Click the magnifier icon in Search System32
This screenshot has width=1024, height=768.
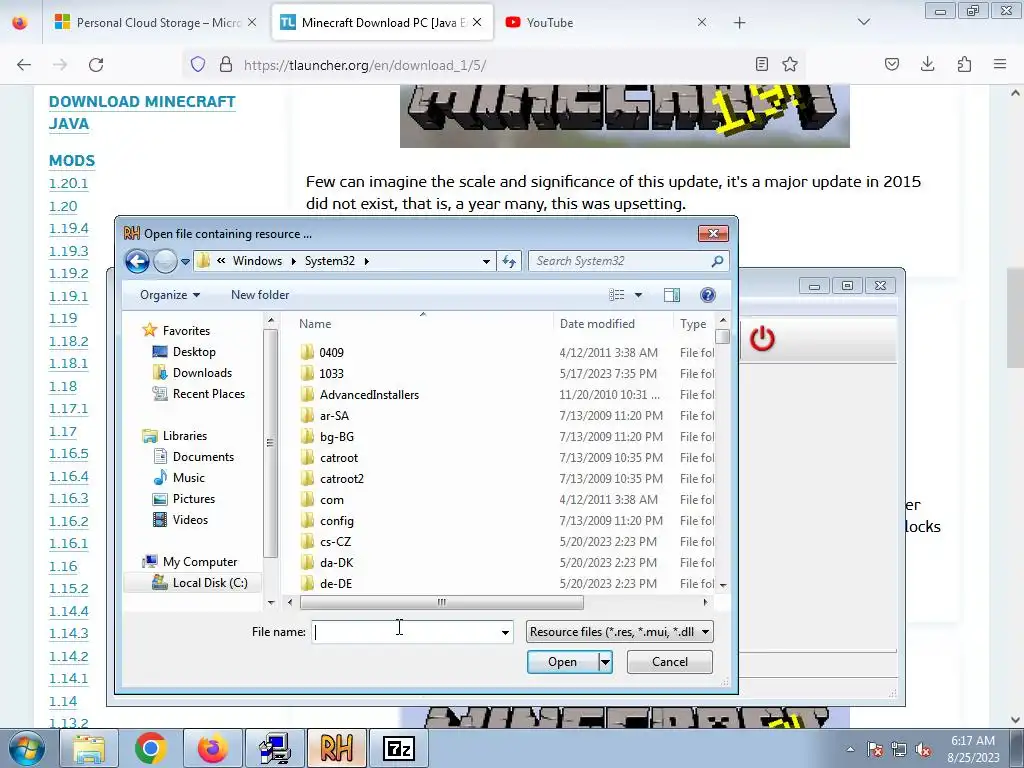(717, 261)
